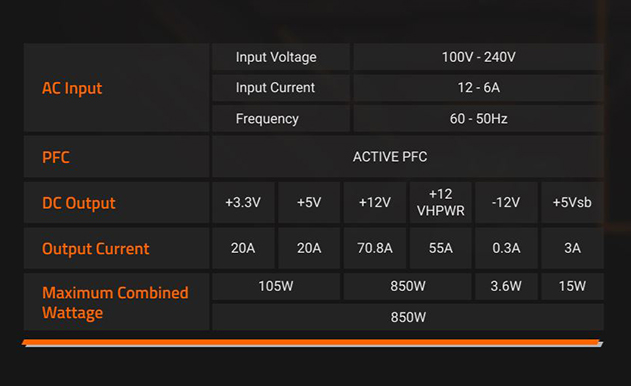Select the Frequency label cell
Image resolution: width=631 pixels, height=386 pixels.
(281, 119)
